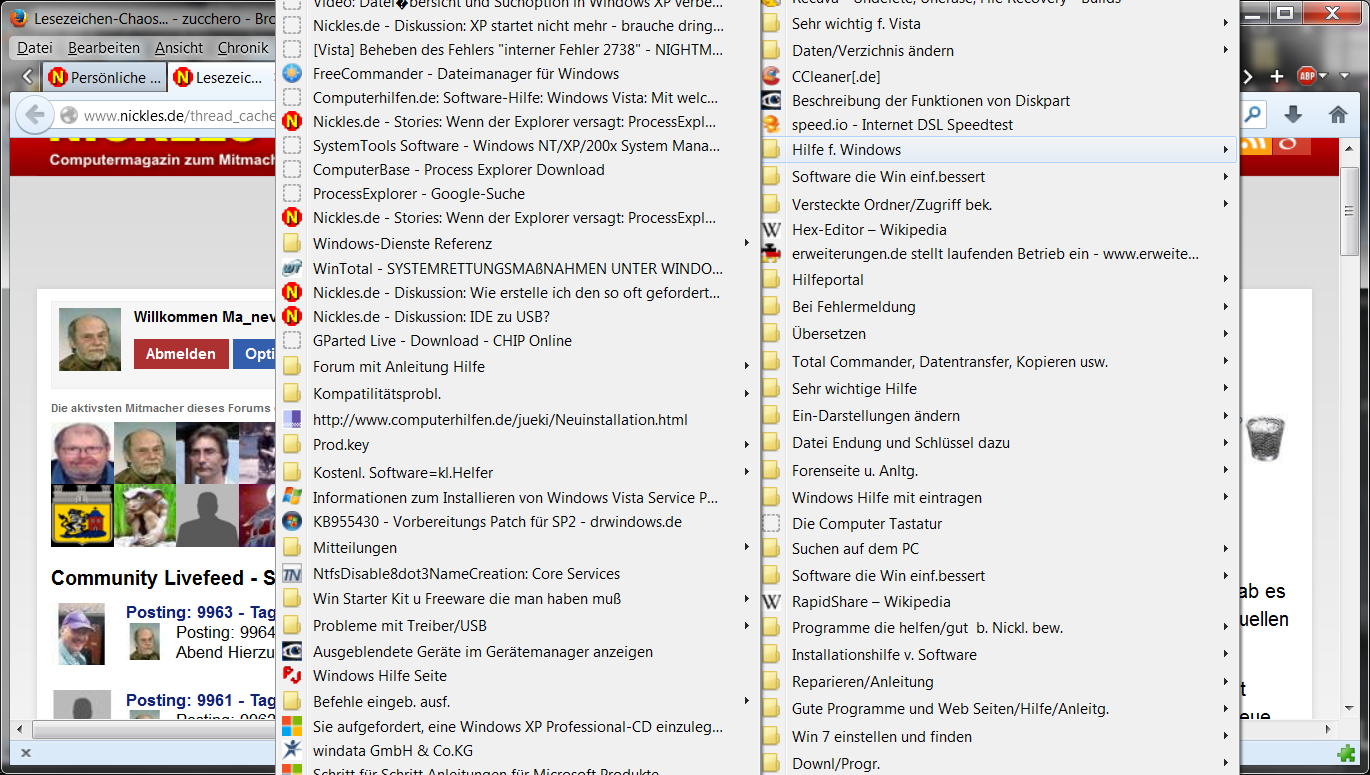Open Informationen zum Installieren Vista Service Pack
Screen dimensions: 1370x775
point(516,498)
